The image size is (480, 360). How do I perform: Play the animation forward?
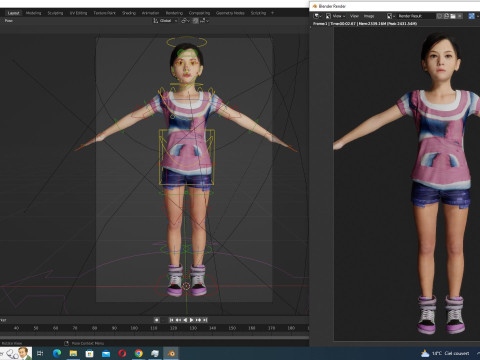click(x=191, y=320)
